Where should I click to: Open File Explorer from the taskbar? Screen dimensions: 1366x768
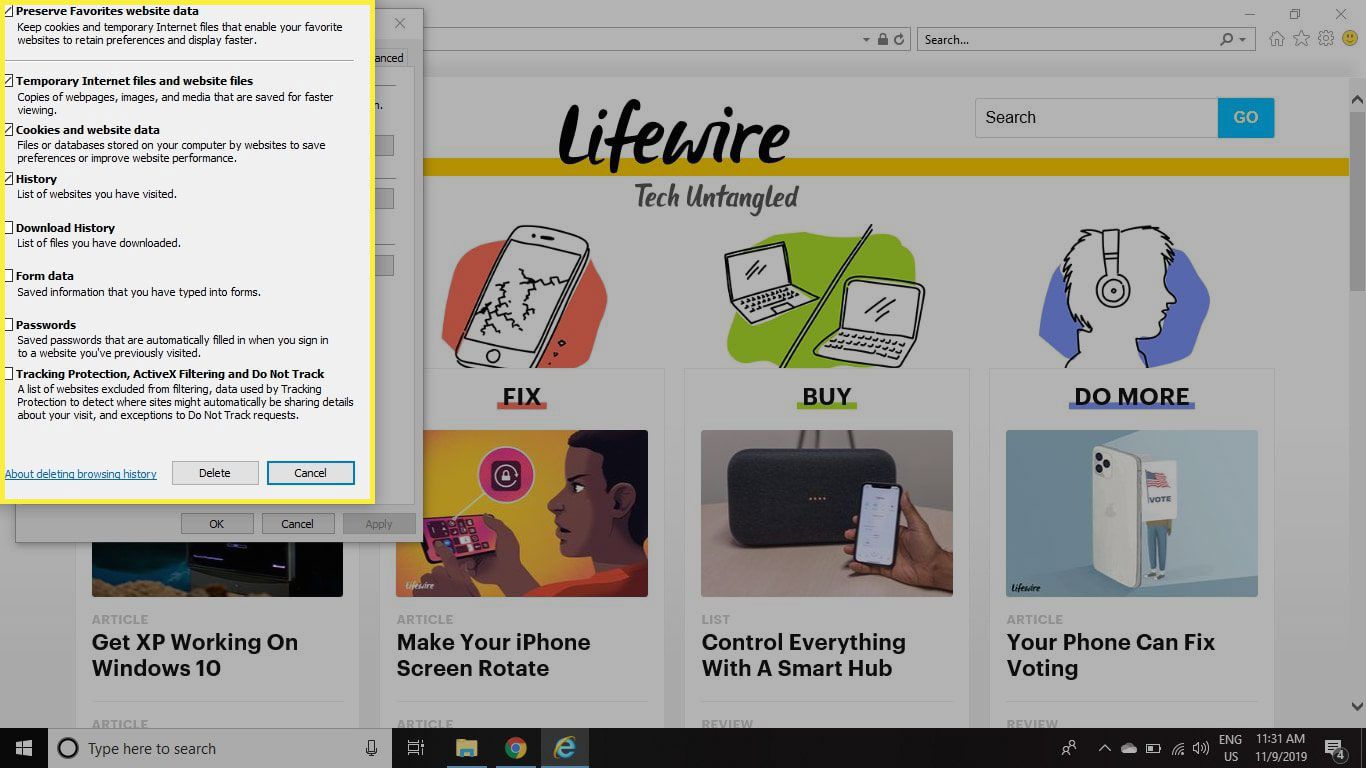tap(467, 748)
